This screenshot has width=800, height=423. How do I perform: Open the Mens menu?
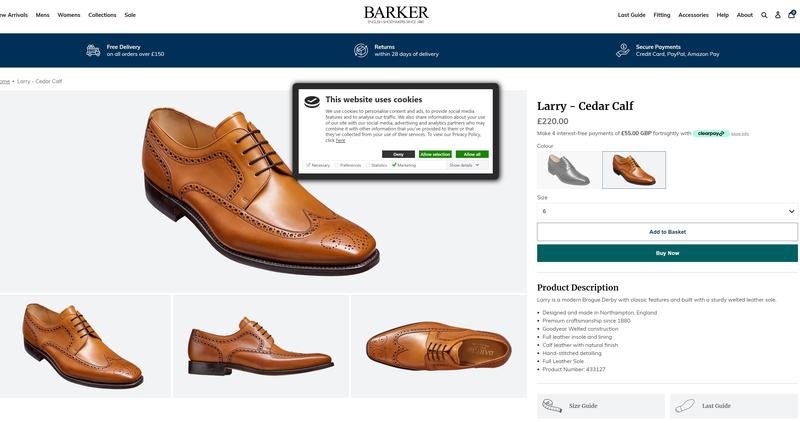pos(42,15)
